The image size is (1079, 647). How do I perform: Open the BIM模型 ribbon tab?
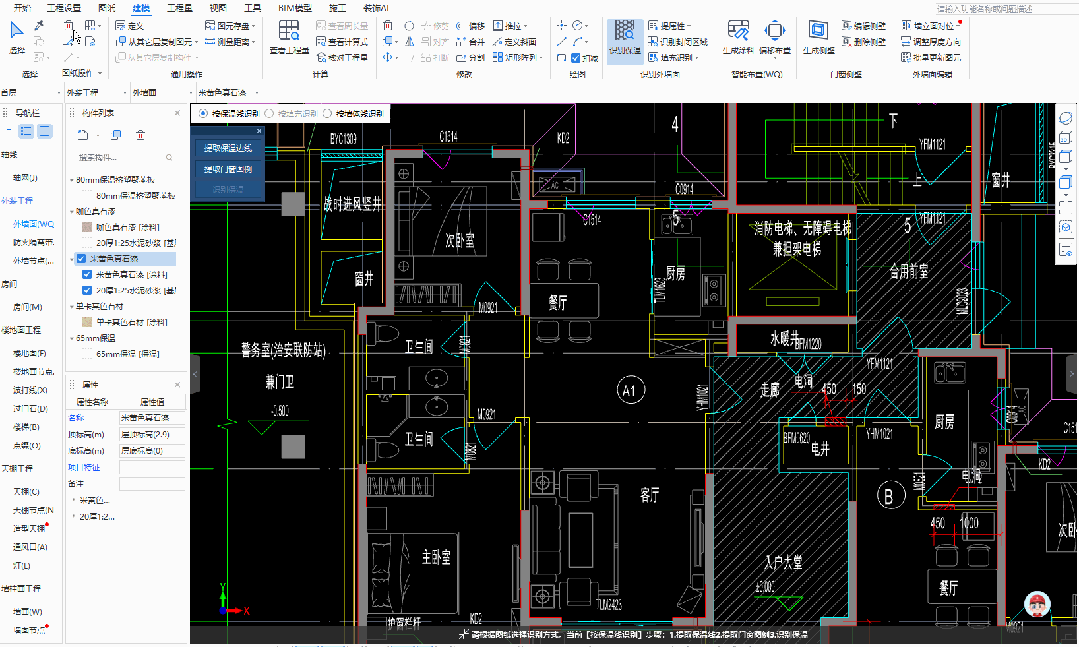click(x=294, y=7)
